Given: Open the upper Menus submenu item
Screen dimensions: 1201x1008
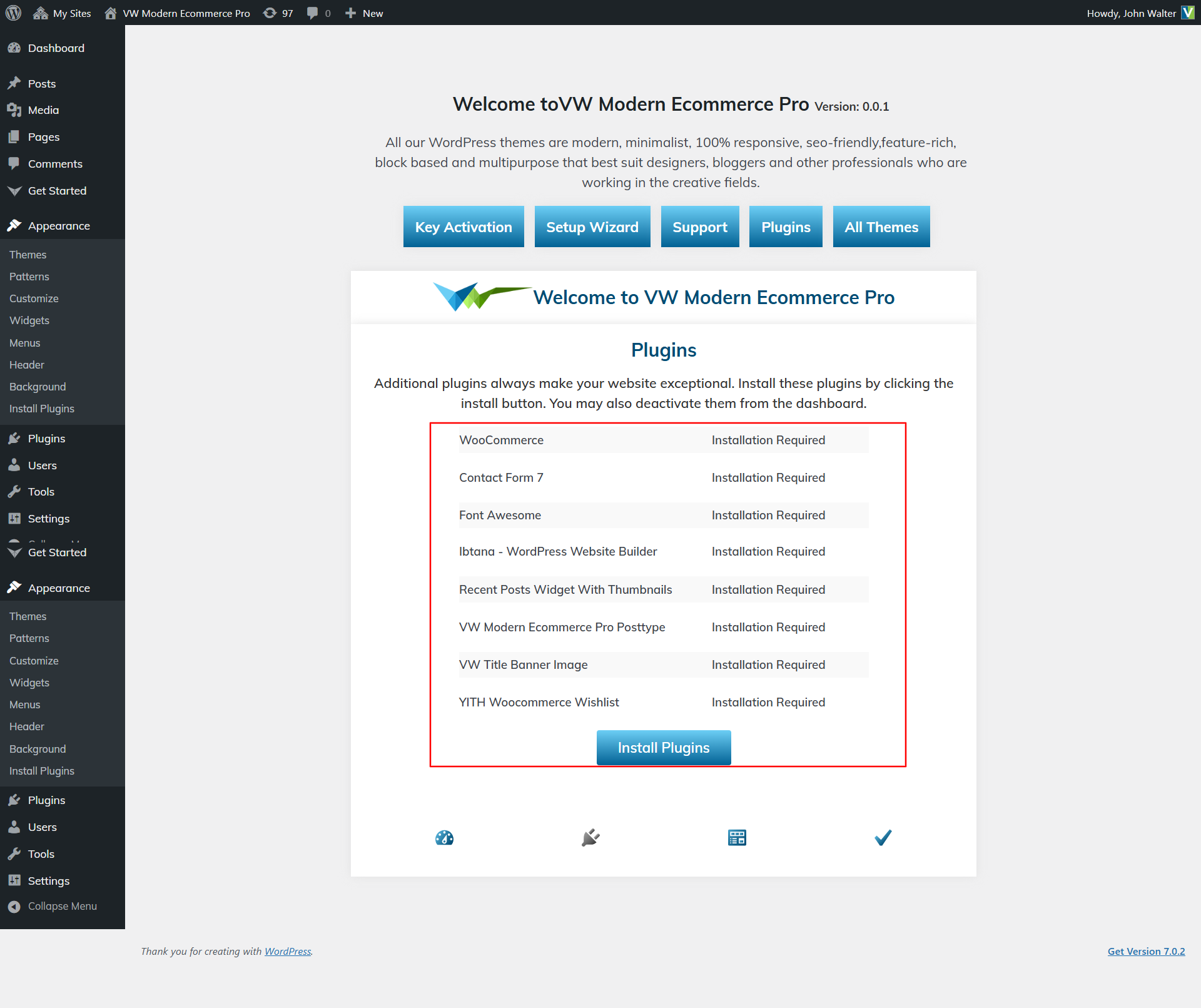Looking at the screenshot, I should point(24,343).
